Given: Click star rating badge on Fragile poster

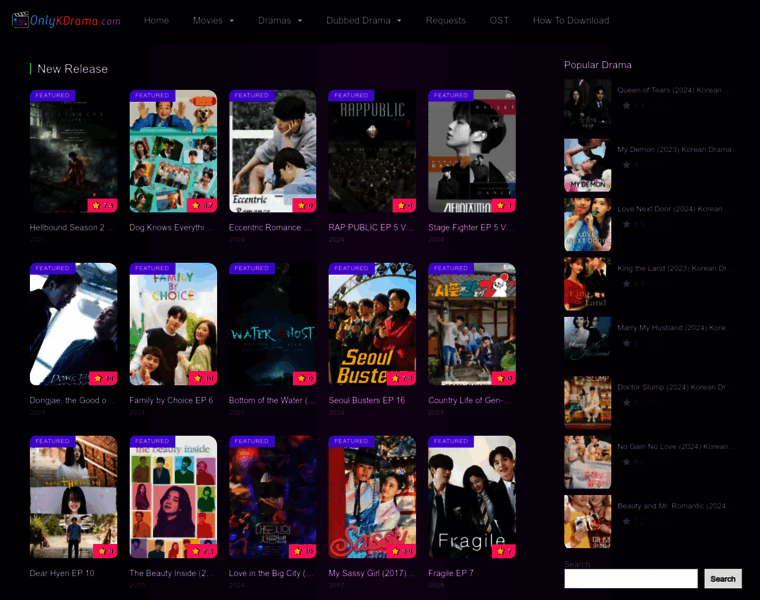Looking at the screenshot, I should tap(504, 552).
